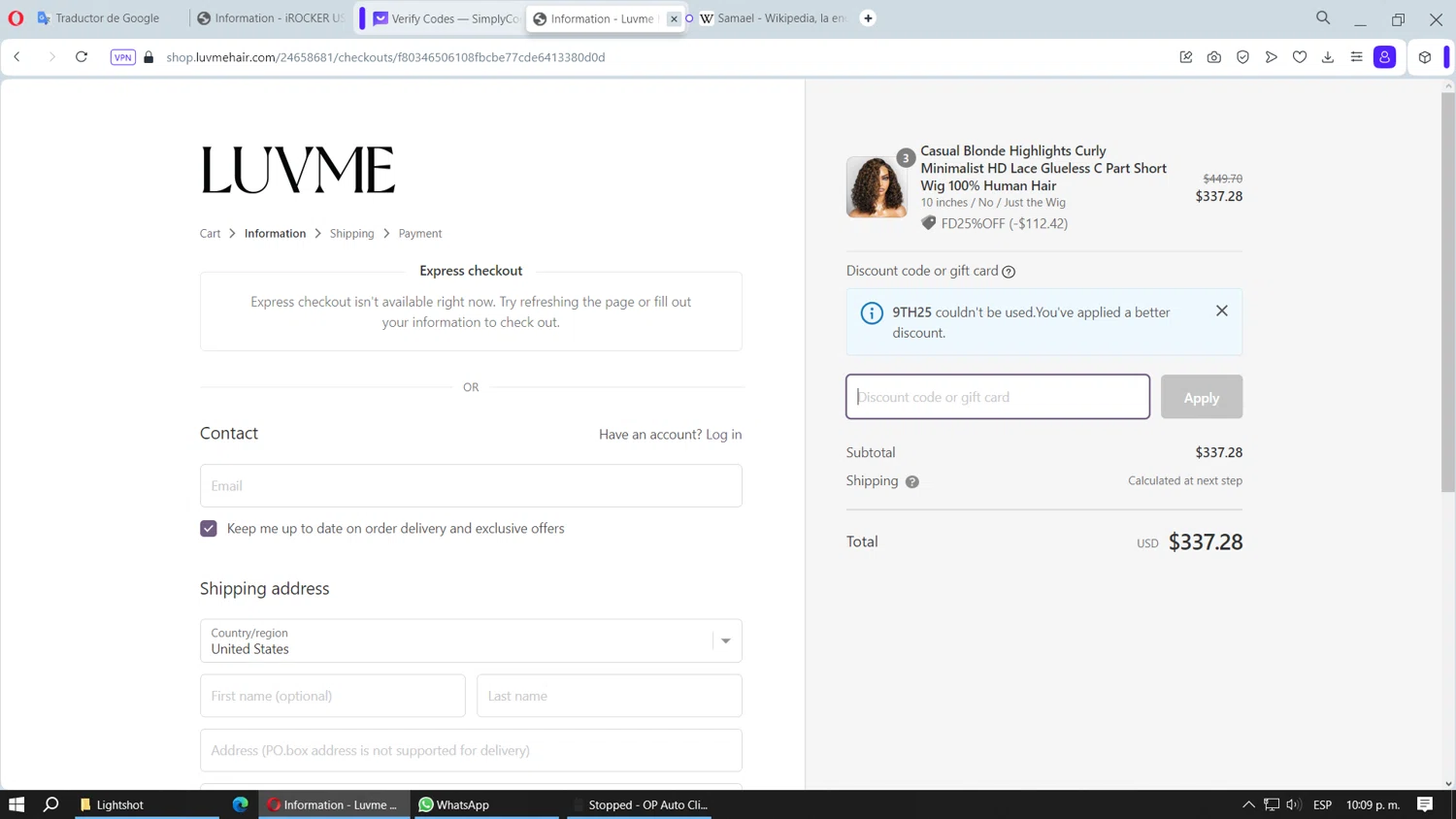Uncheck keep me up to date checkbox
1456x819 pixels.
tap(209, 529)
